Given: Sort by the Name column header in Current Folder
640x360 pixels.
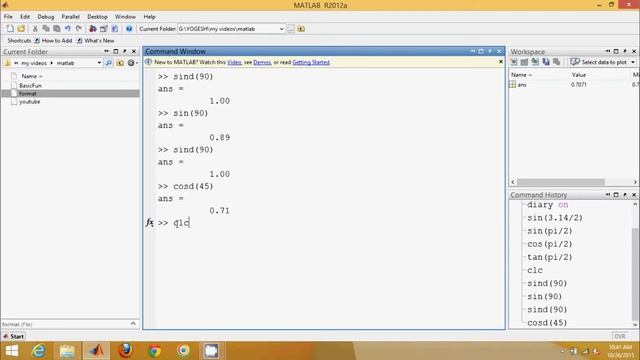Looking at the screenshot, I should (32, 76).
